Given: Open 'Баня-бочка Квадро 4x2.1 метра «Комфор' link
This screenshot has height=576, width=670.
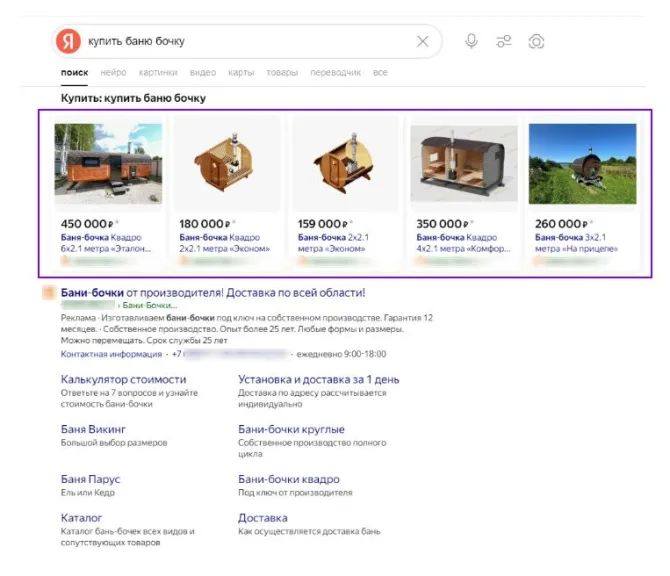Looking at the screenshot, I should tap(463, 243).
